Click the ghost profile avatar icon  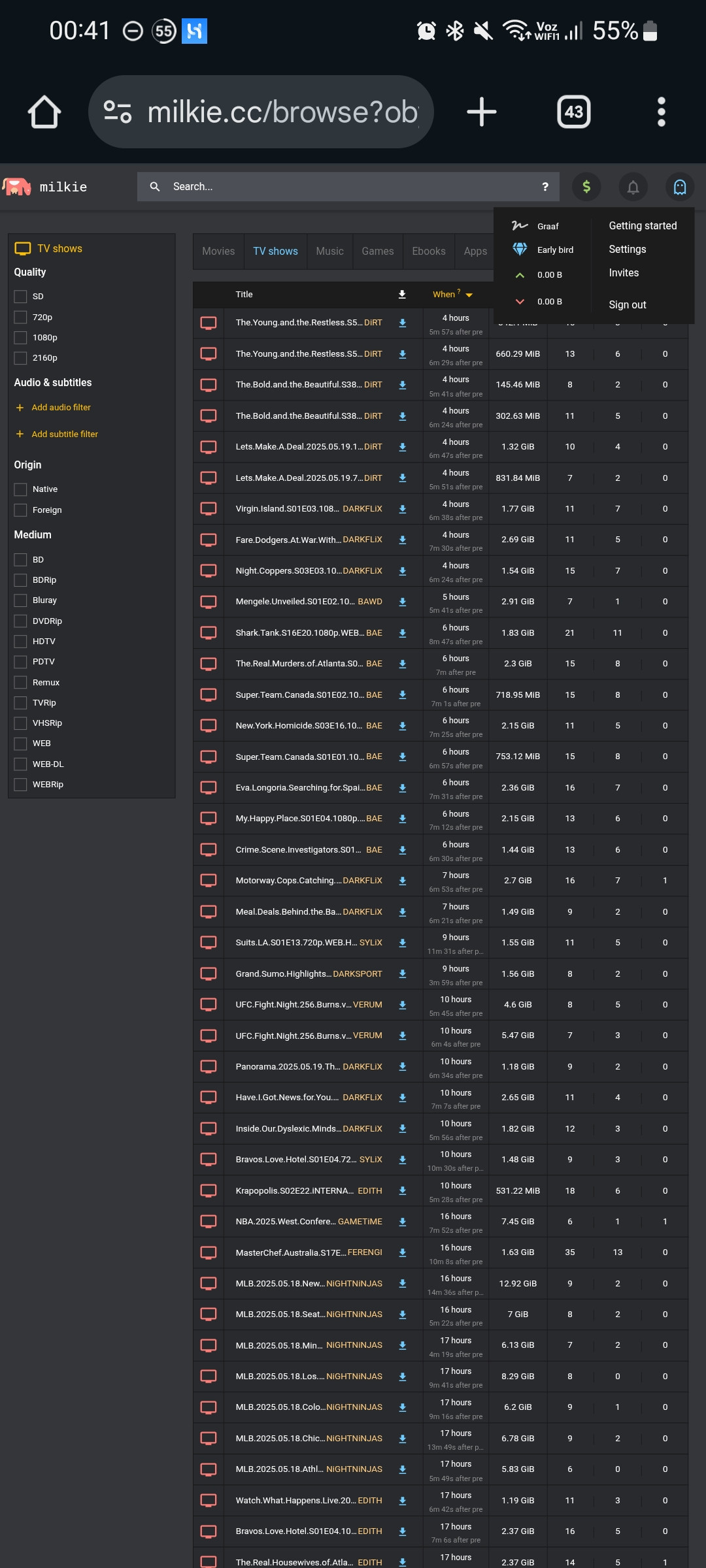click(680, 187)
